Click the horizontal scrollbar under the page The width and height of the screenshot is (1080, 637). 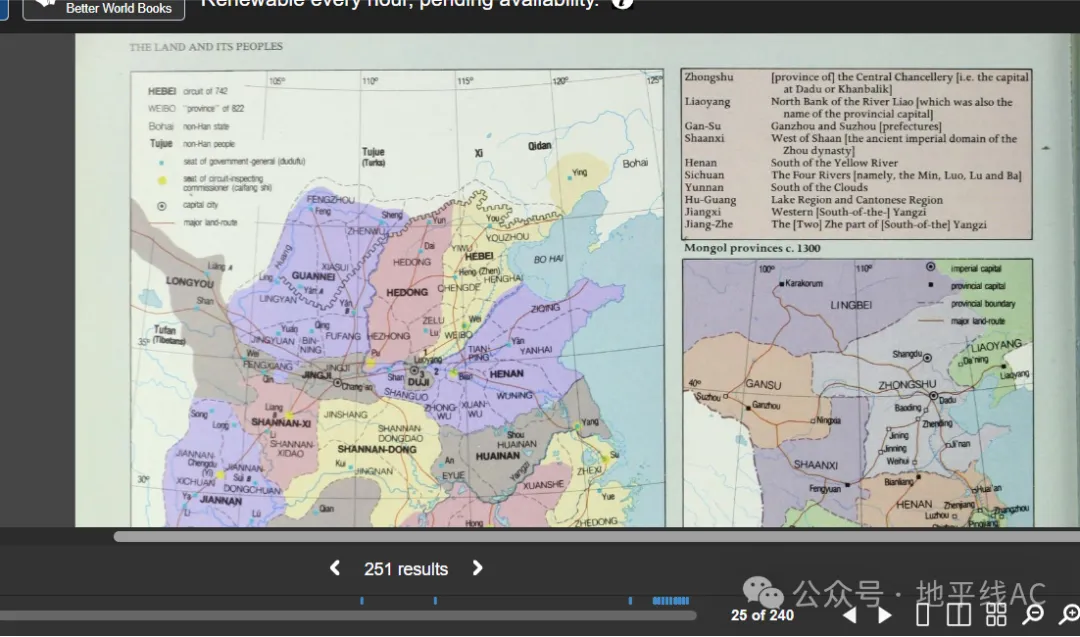click(x=596, y=536)
